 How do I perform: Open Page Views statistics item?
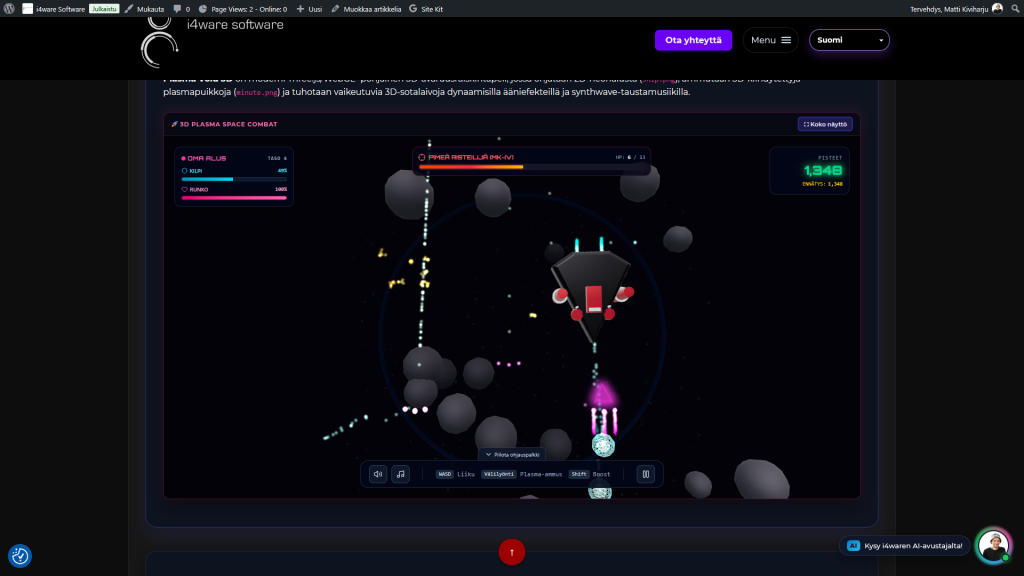pos(242,9)
